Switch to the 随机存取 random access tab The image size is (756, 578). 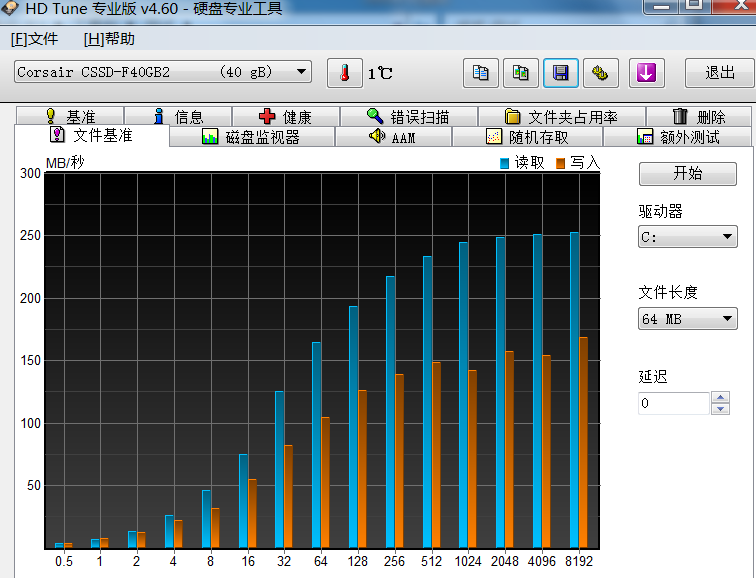pos(528,137)
